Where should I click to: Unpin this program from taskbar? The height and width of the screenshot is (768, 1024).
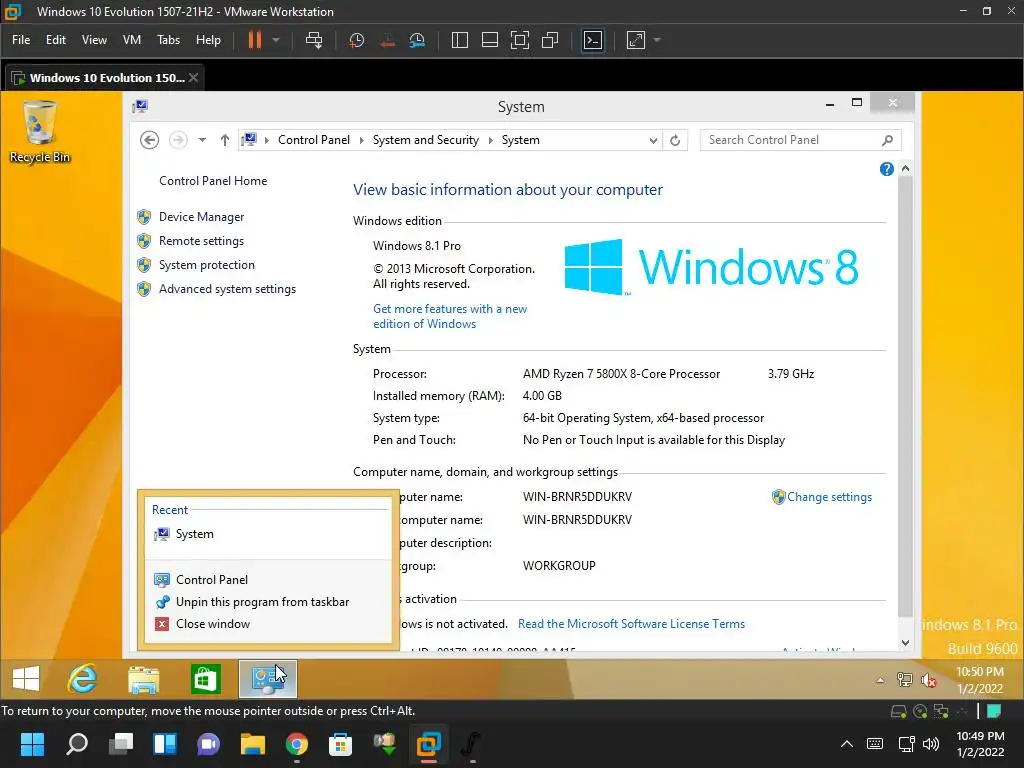click(x=266, y=601)
